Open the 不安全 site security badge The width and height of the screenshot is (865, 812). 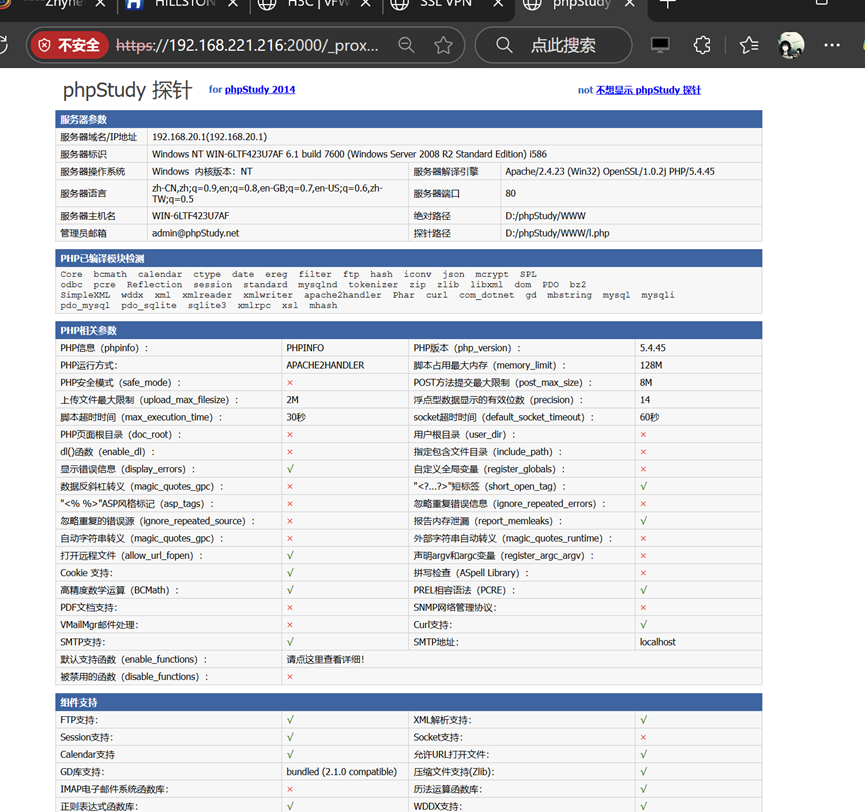click(70, 45)
